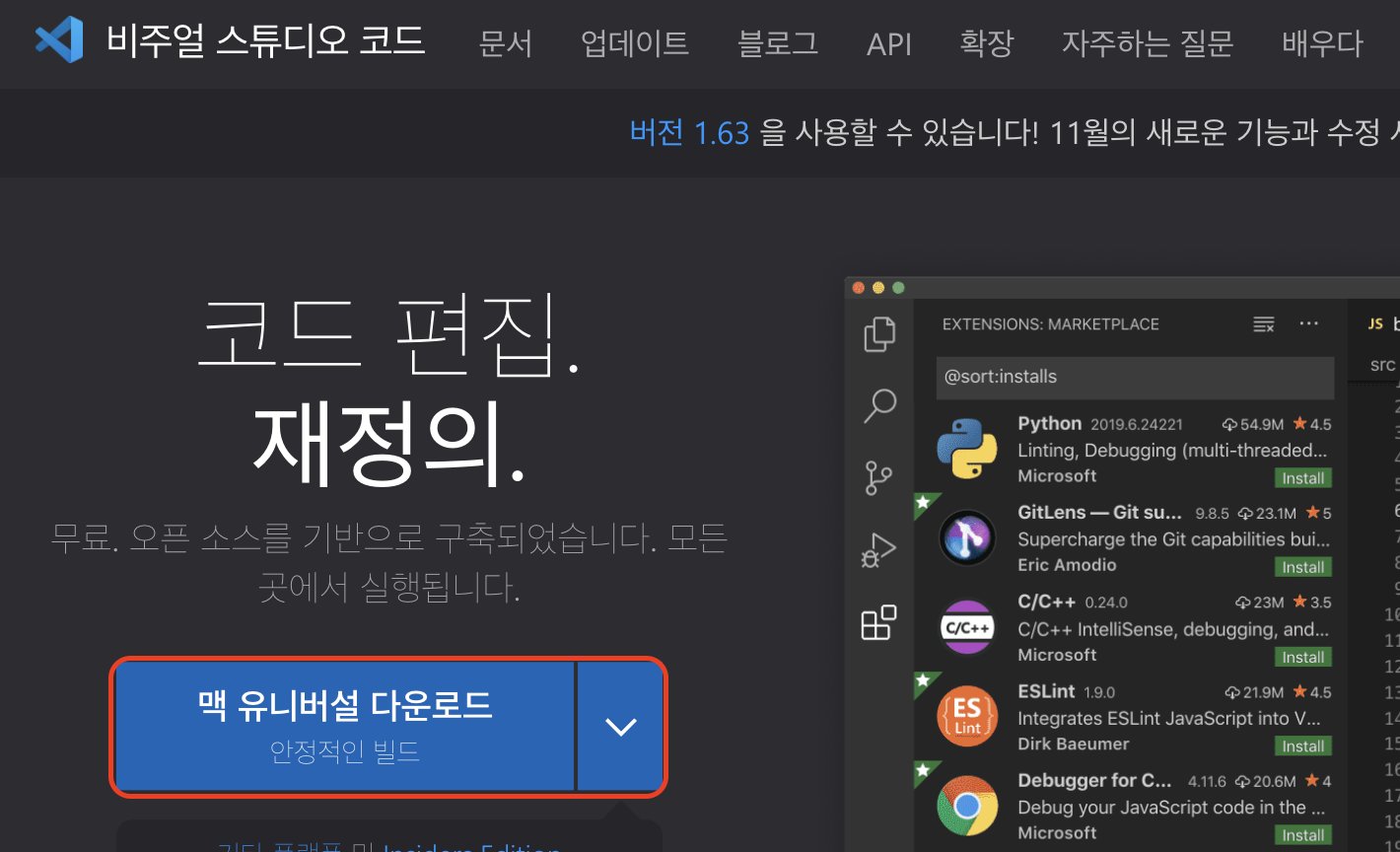
Task: Click the C/C++ extension logo
Action: tap(967, 627)
